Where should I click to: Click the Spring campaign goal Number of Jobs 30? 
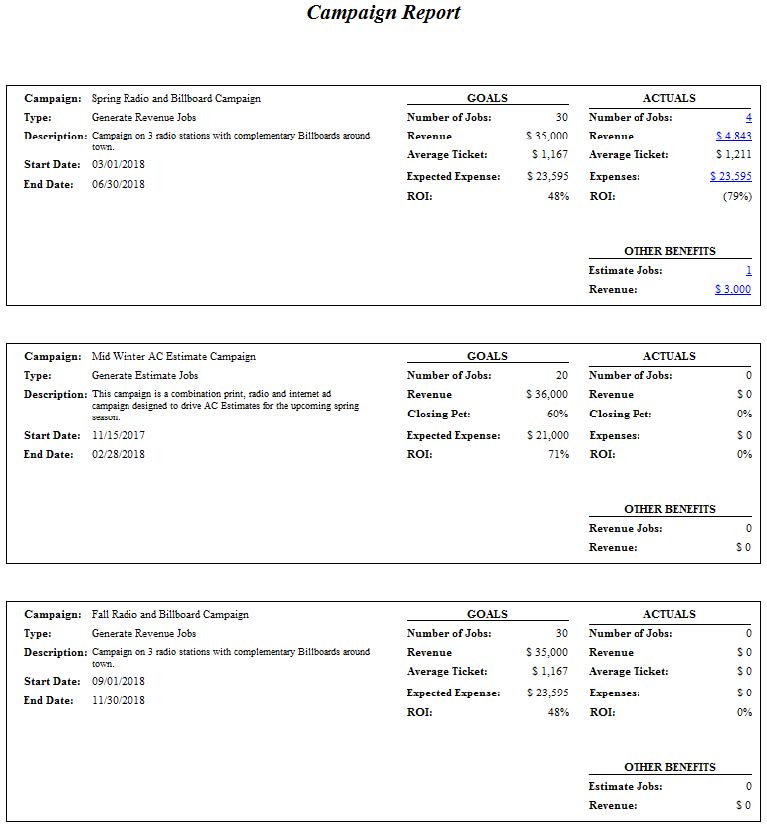click(562, 117)
